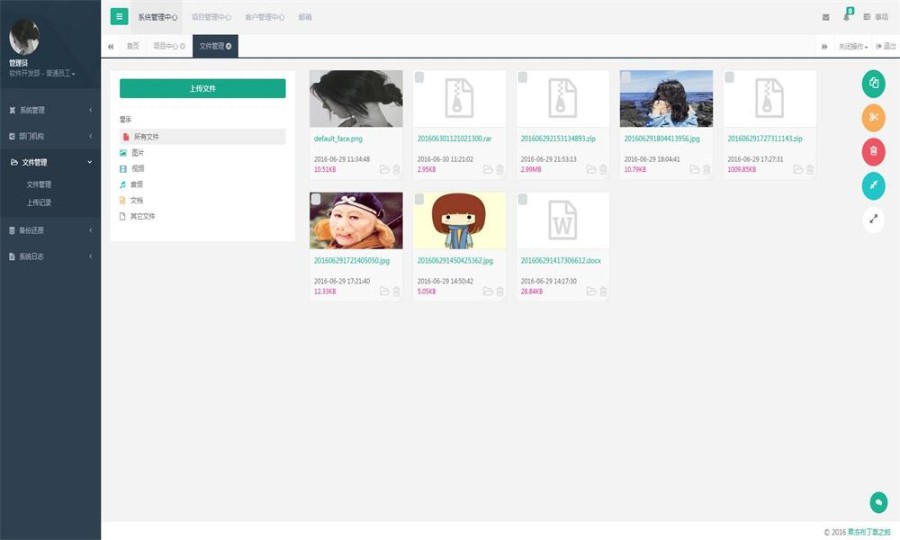Check the box on 20160629145042 cartoon image

click(420, 199)
